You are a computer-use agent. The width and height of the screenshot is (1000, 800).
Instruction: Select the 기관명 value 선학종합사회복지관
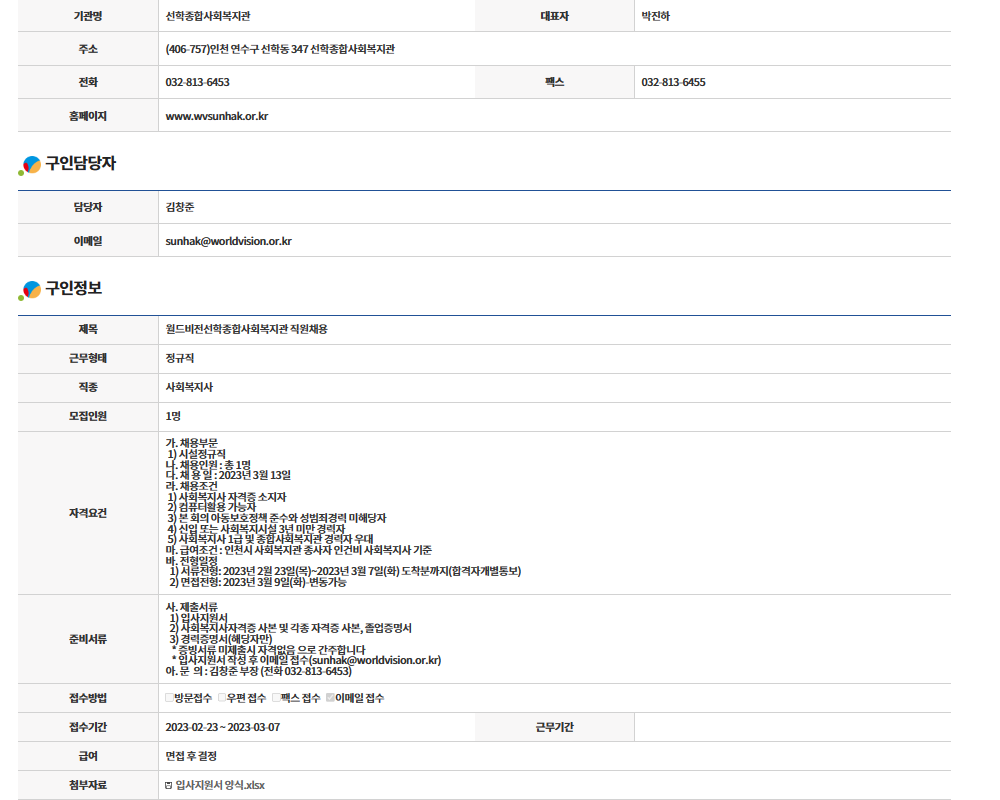pyautogui.click(x=208, y=17)
